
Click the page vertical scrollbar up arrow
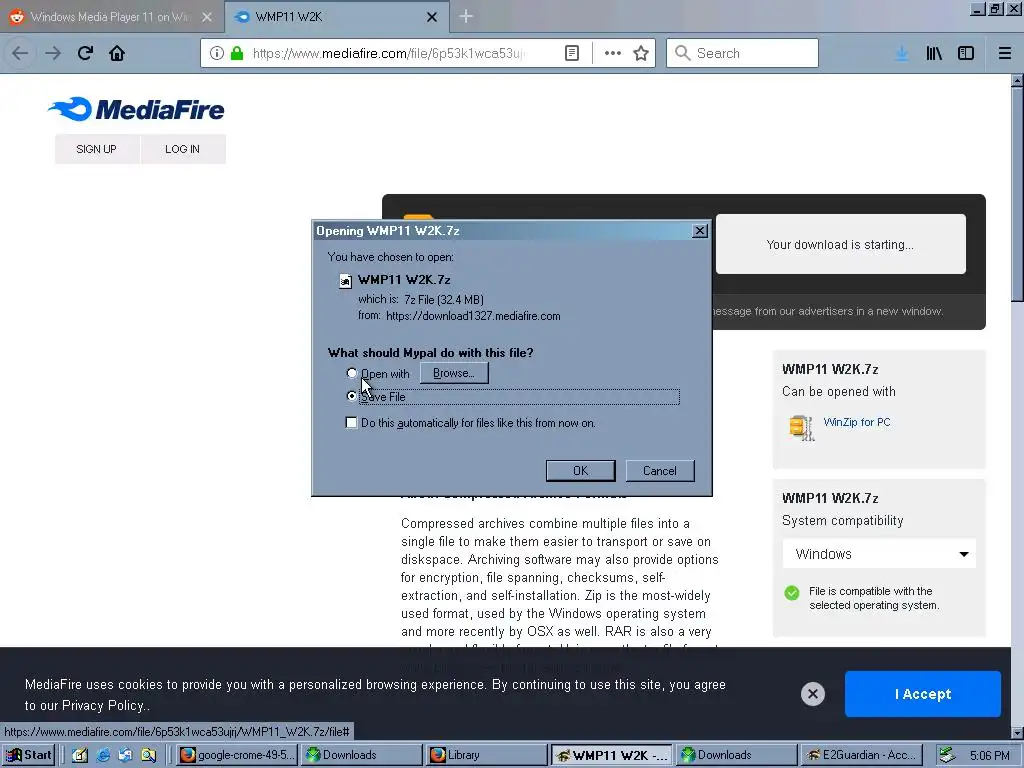1017,81
